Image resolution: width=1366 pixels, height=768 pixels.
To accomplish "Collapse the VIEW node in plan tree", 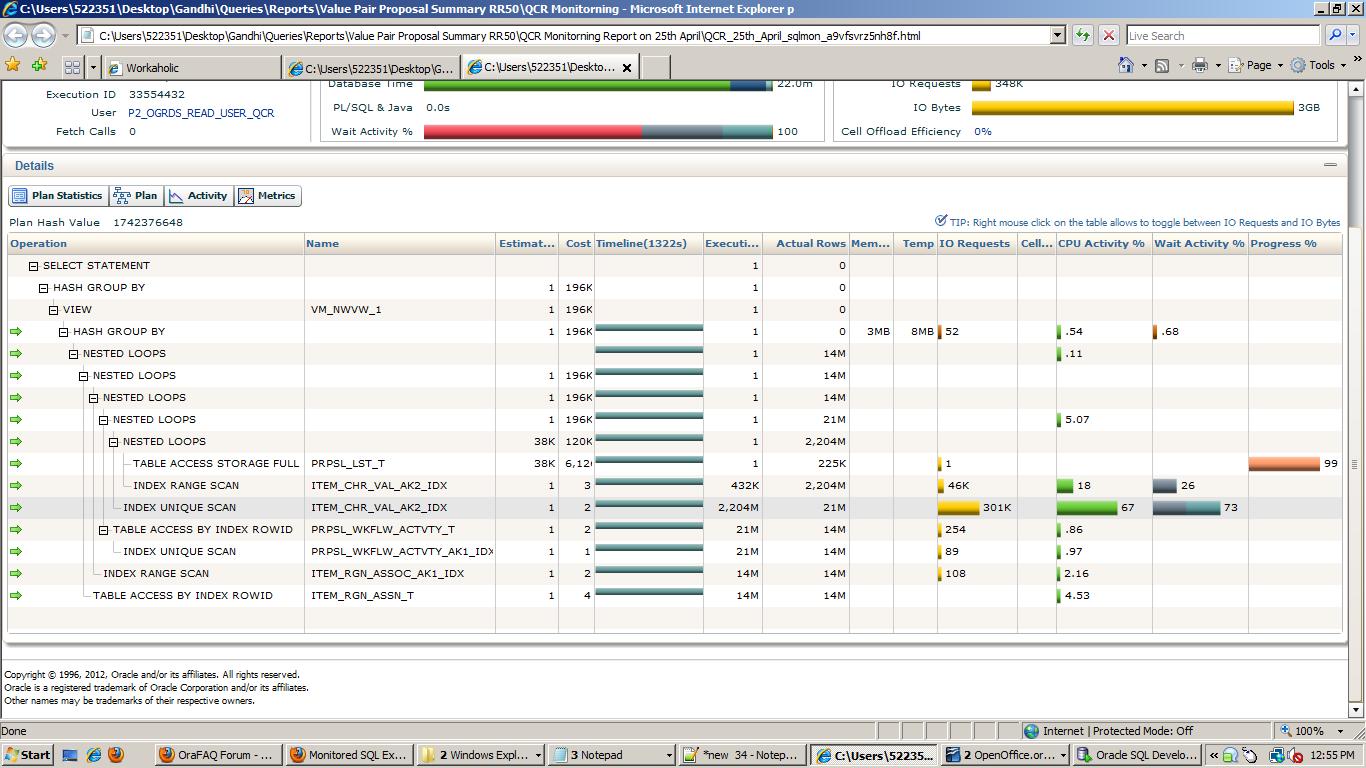I will 54,310.
